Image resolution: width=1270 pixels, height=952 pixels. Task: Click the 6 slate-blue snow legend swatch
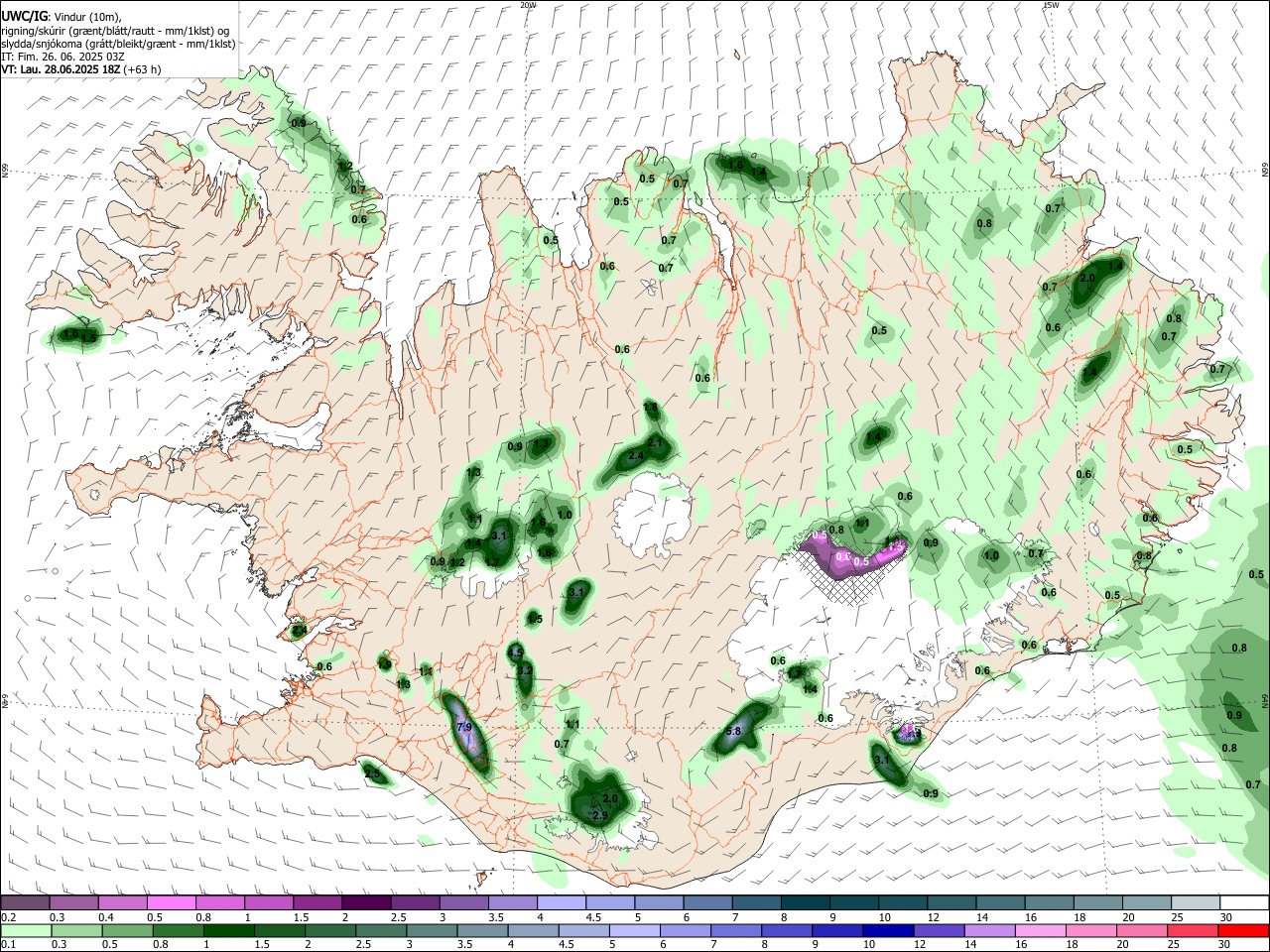pyautogui.click(x=707, y=902)
